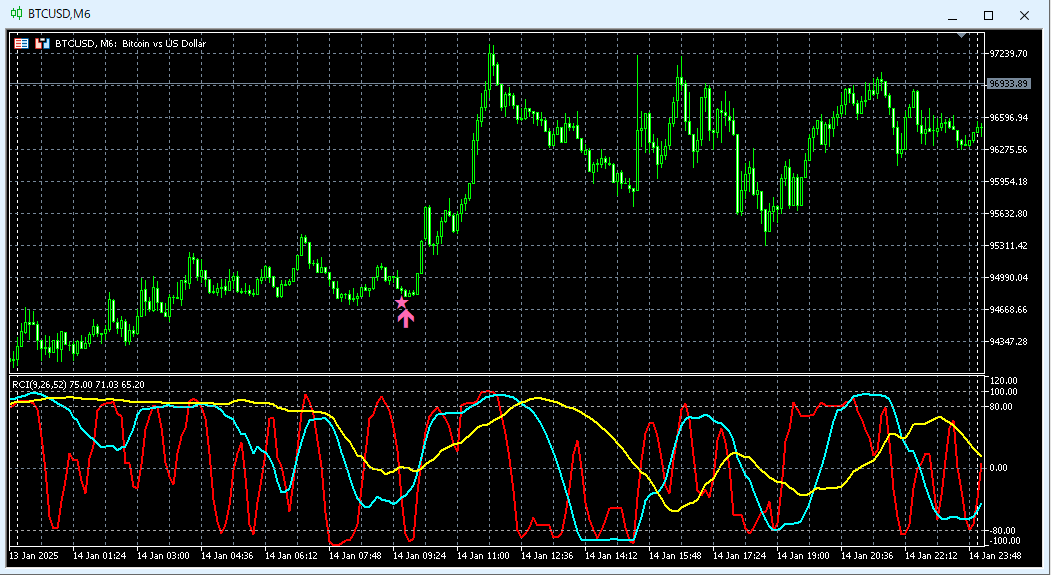Click the '14 Jan 03:00' time label

163,556
